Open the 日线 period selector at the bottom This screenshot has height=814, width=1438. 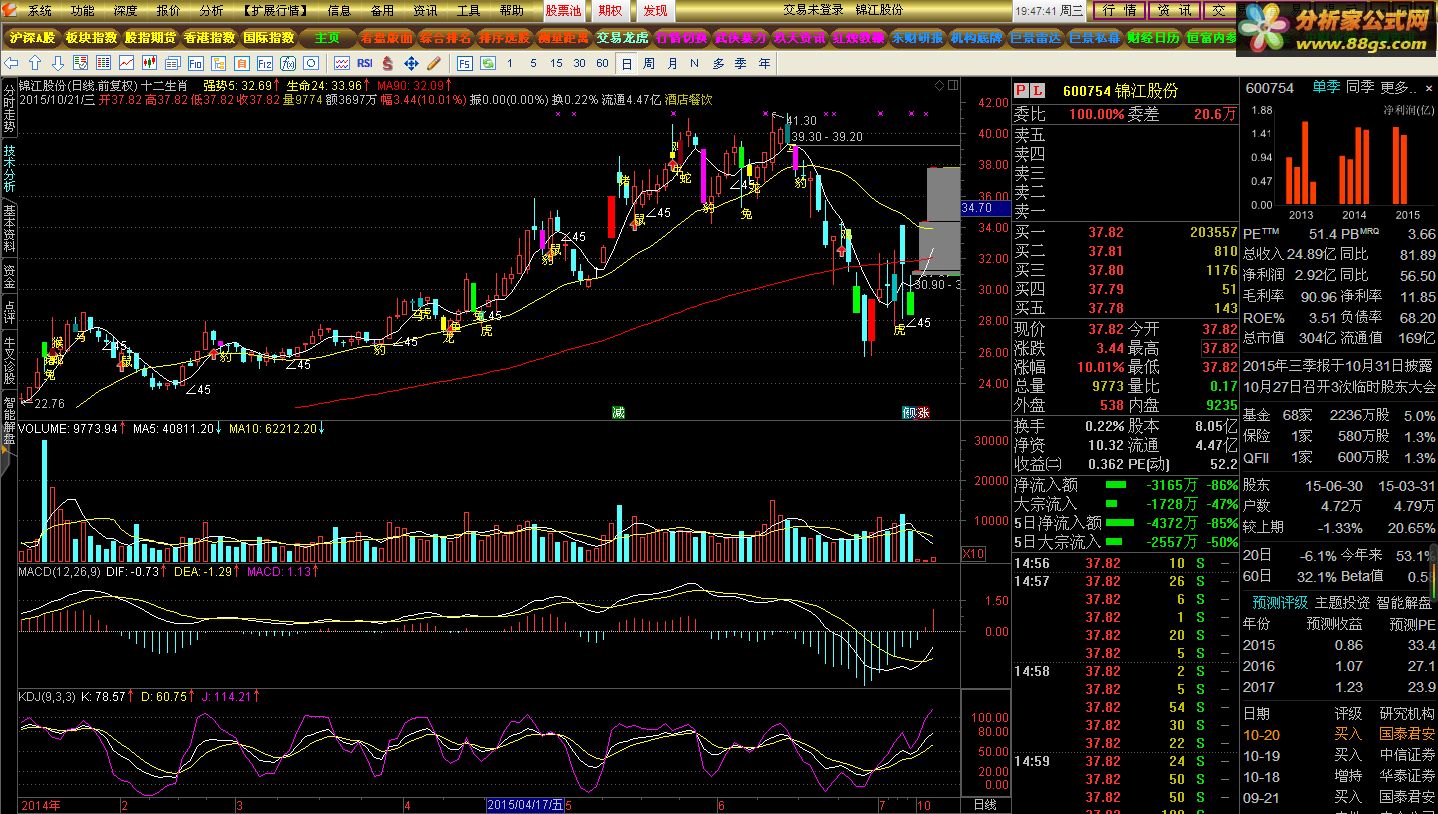(x=984, y=805)
